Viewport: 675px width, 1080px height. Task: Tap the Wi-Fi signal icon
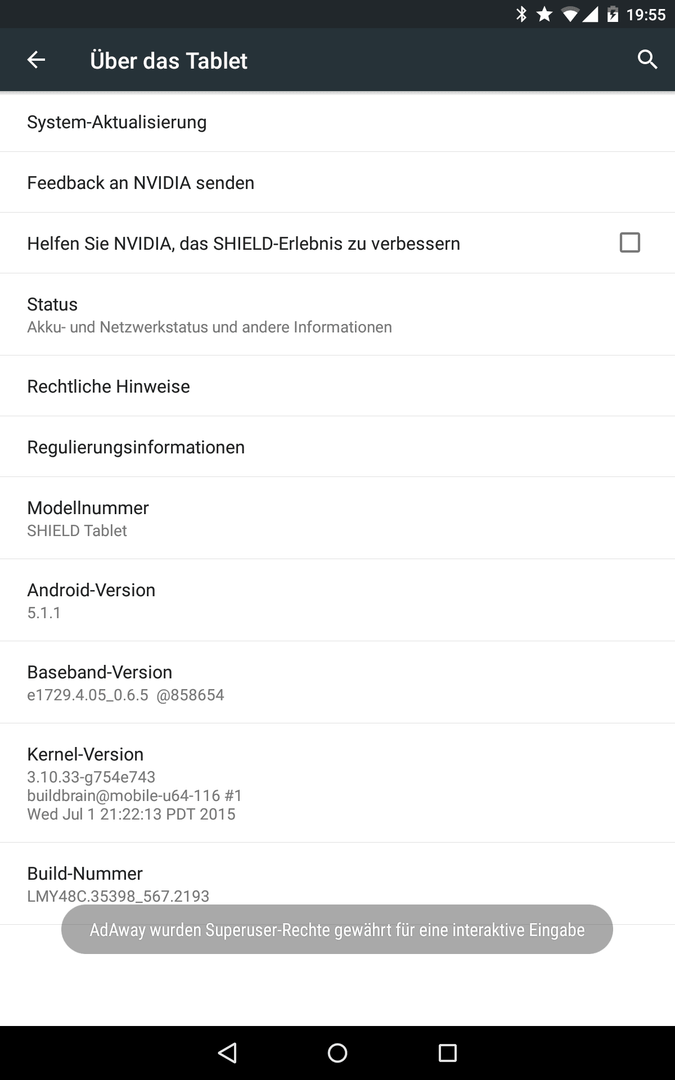coord(570,14)
